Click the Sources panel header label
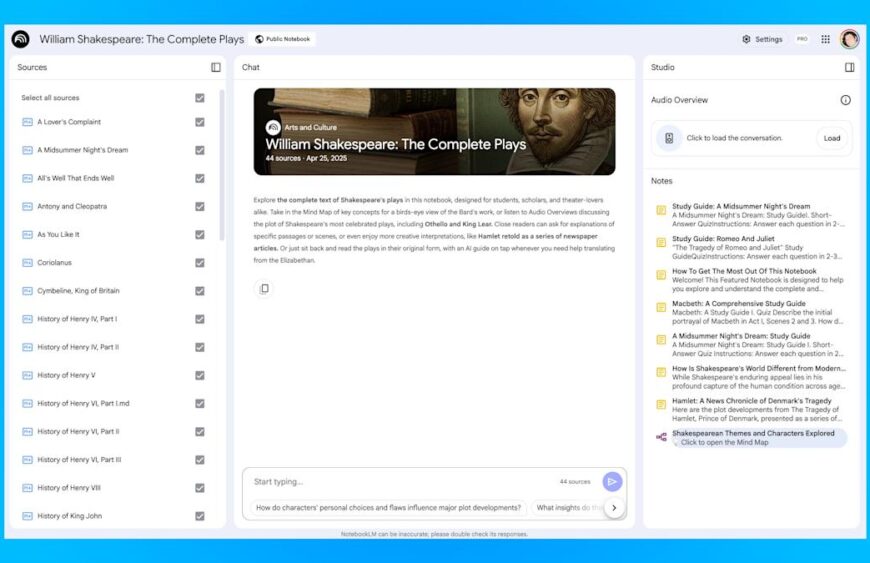The height and width of the screenshot is (563, 870). [32, 67]
